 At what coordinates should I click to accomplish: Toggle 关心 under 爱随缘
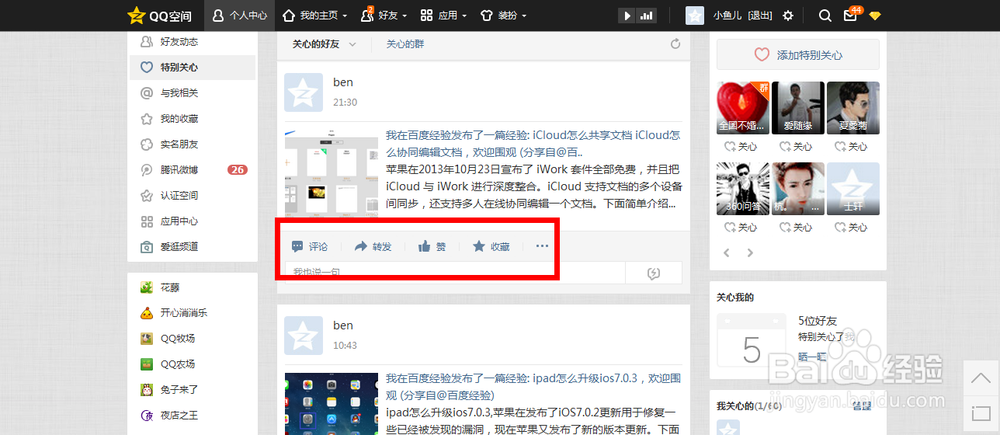click(798, 147)
